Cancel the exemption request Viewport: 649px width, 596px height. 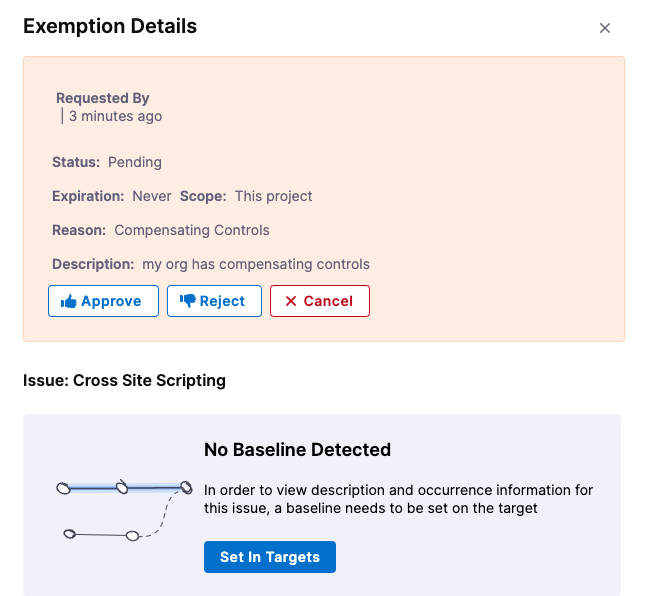(320, 301)
